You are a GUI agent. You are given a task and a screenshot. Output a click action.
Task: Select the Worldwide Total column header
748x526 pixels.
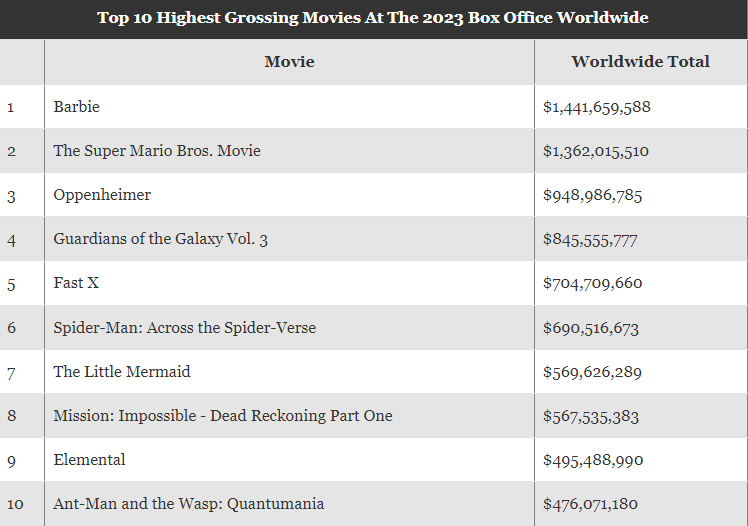pos(640,62)
